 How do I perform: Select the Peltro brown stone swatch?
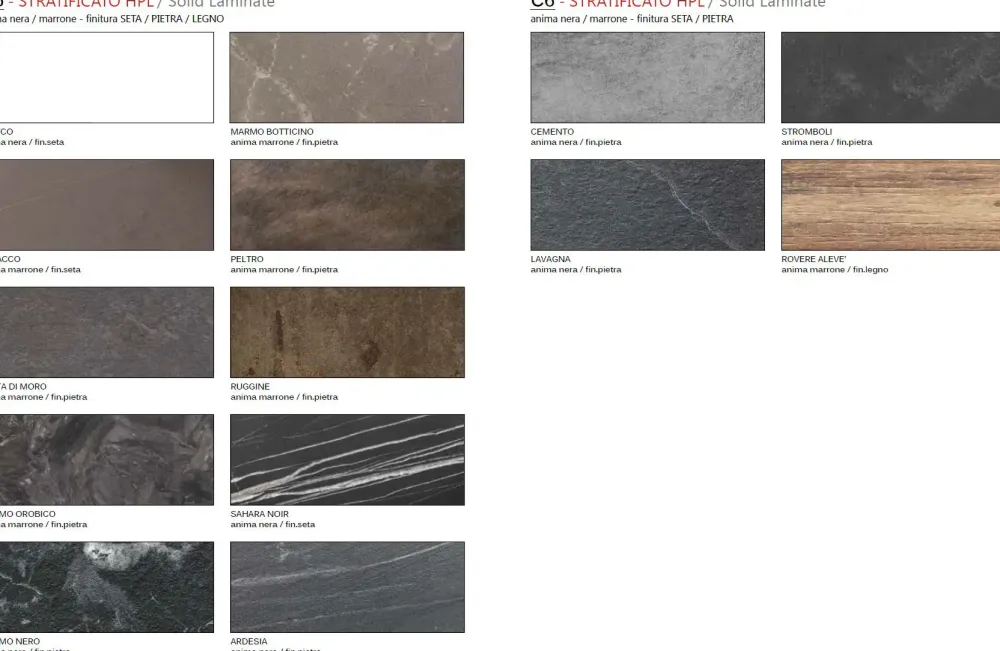[347, 205]
